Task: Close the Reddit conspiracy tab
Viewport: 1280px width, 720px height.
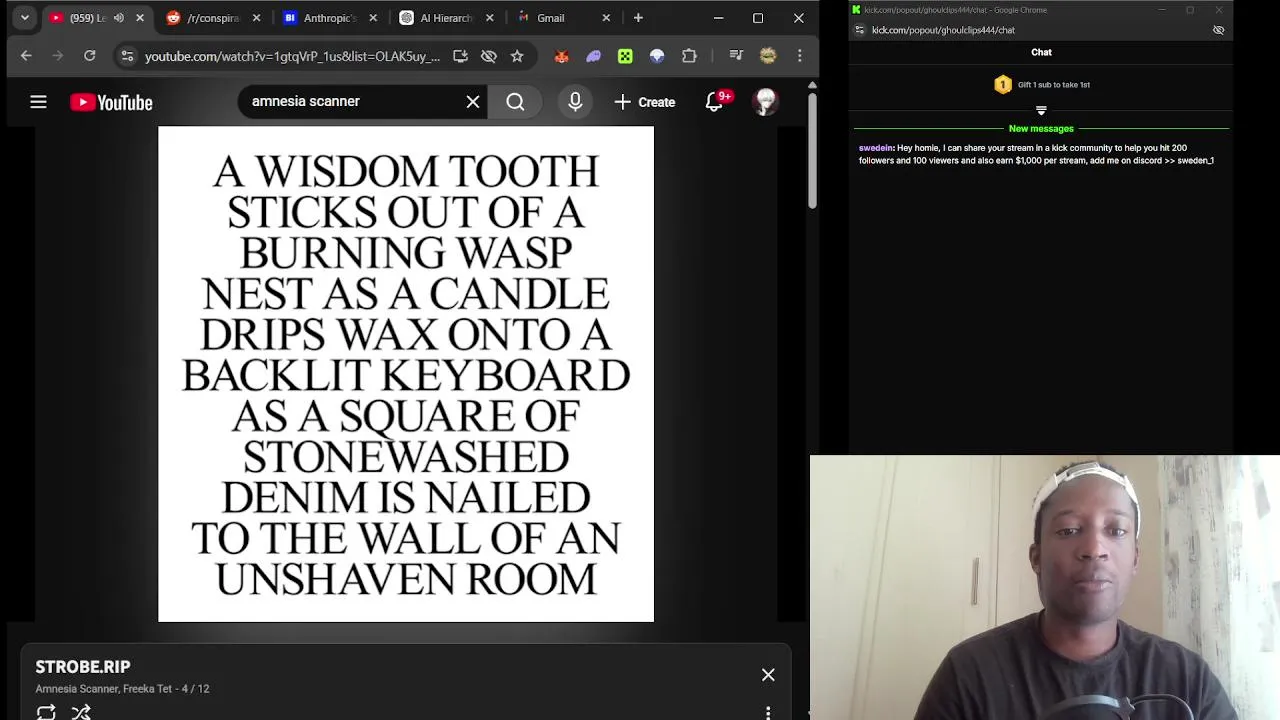Action: click(x=256, y=18)
